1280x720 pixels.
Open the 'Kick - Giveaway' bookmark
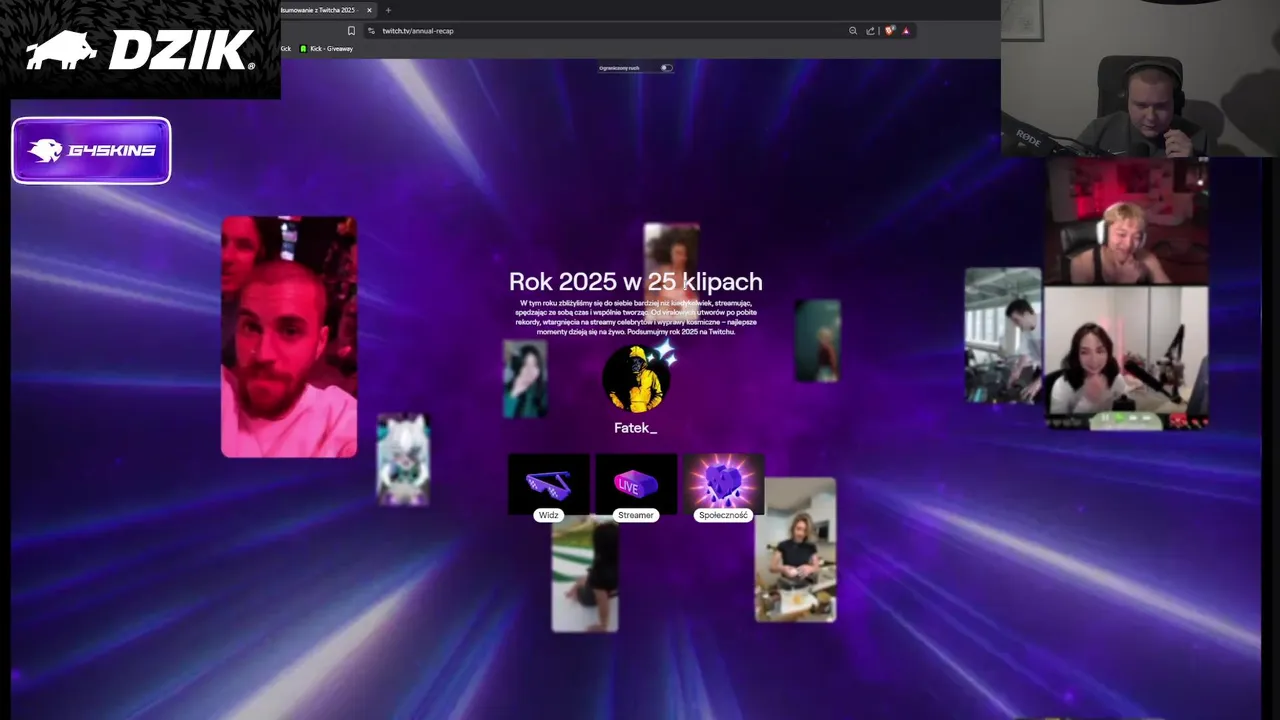click(x=327, y=49)
